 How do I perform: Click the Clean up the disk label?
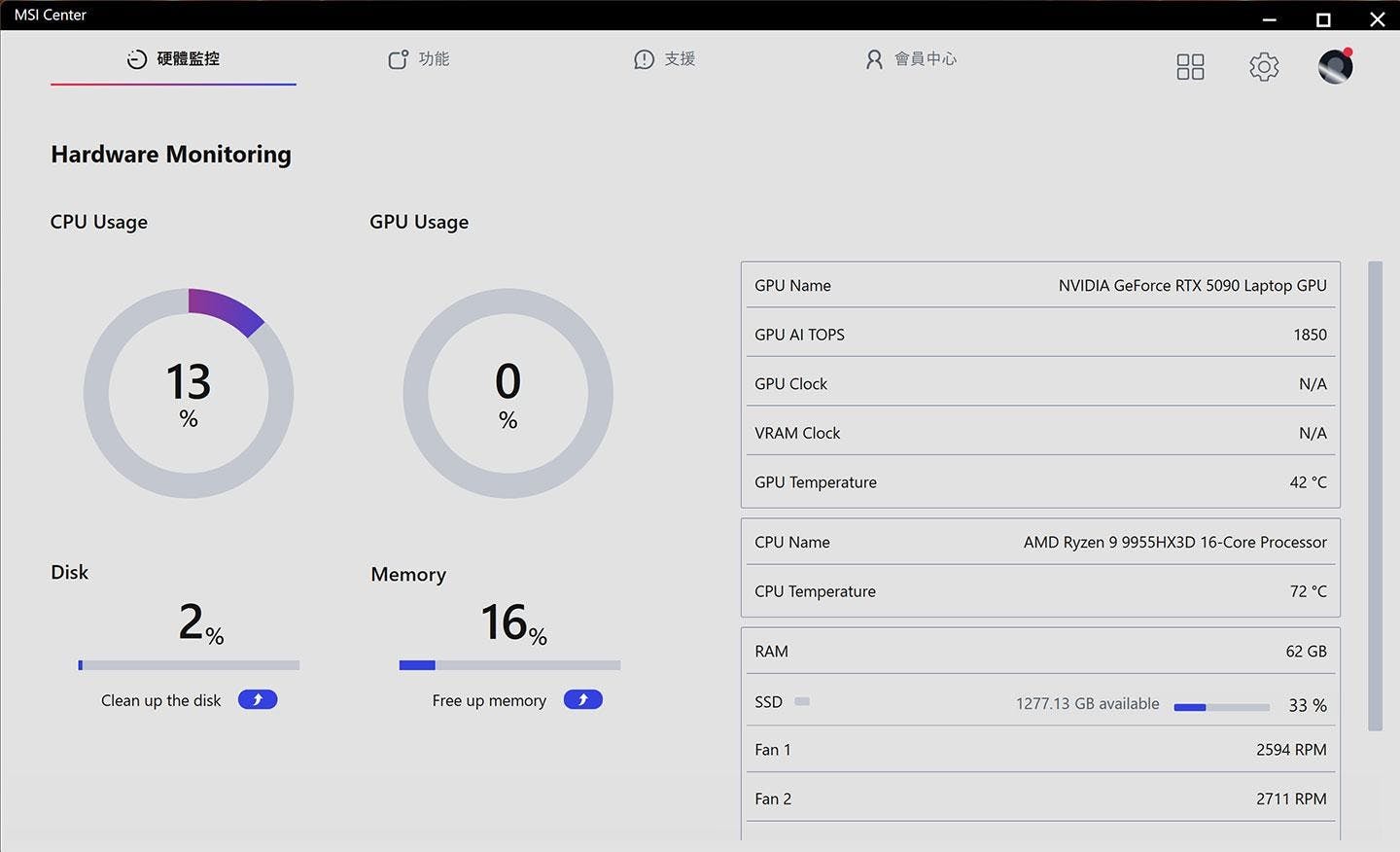(160, 700)
